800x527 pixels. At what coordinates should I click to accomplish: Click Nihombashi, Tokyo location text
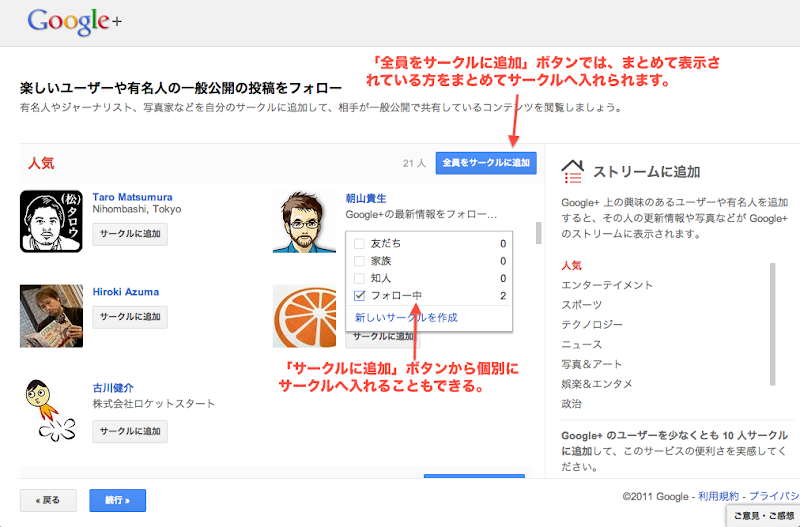coord(137,209)
